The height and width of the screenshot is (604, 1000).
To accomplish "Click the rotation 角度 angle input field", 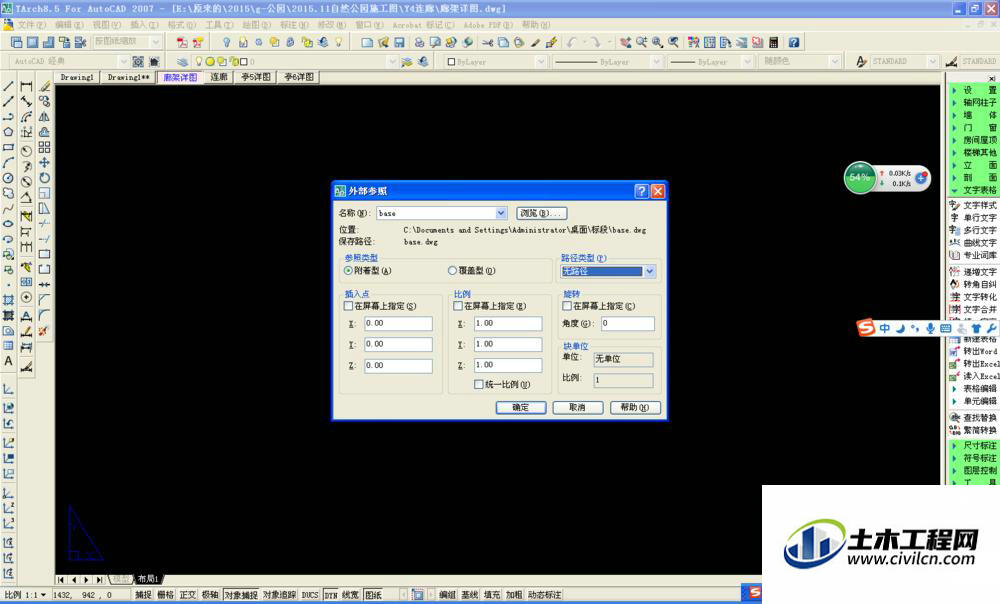I will pyautogui.click(x=628, y=323).
